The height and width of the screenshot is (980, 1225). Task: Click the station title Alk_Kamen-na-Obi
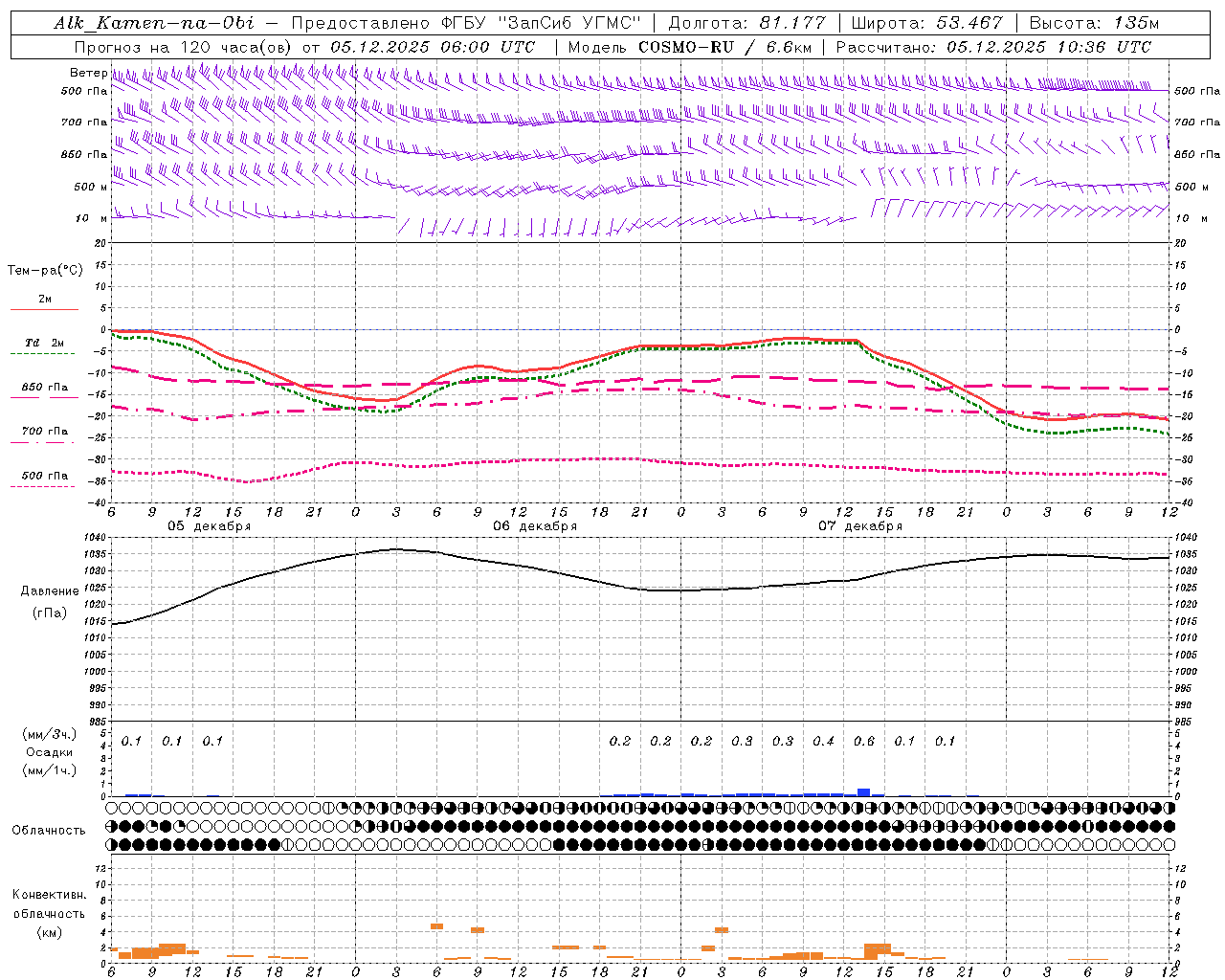coord(153,23)
